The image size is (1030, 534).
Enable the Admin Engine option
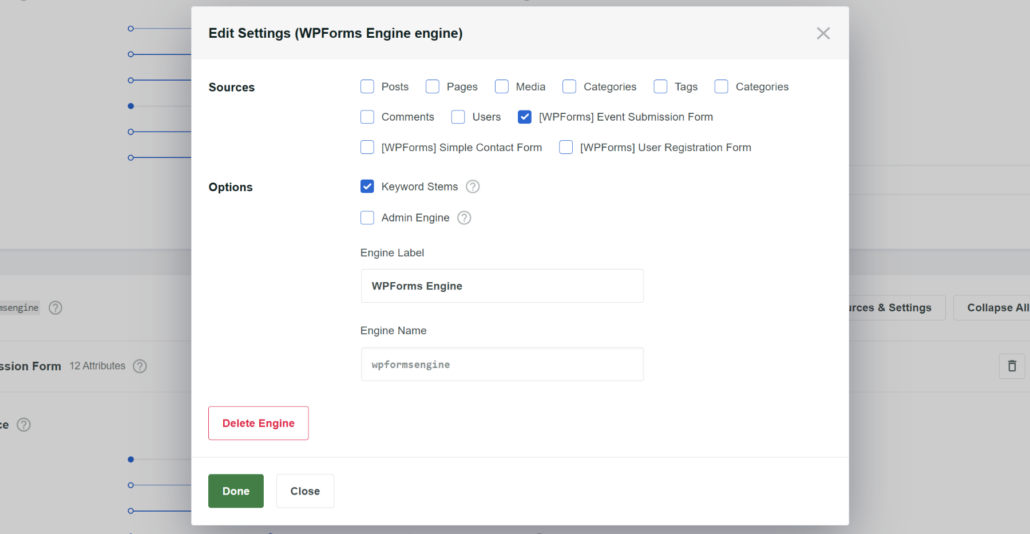[x=367, y=217]
